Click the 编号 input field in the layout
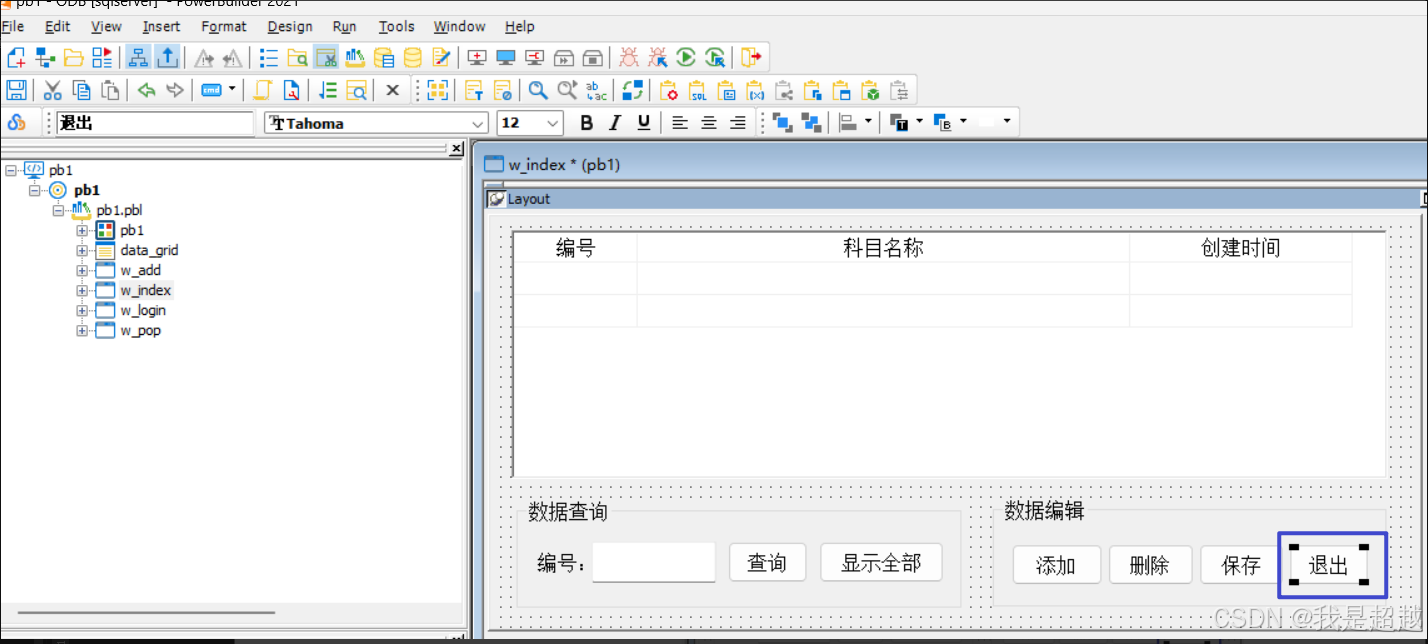The width and height of the screenshot is (1428, 644). click(654, 562)
